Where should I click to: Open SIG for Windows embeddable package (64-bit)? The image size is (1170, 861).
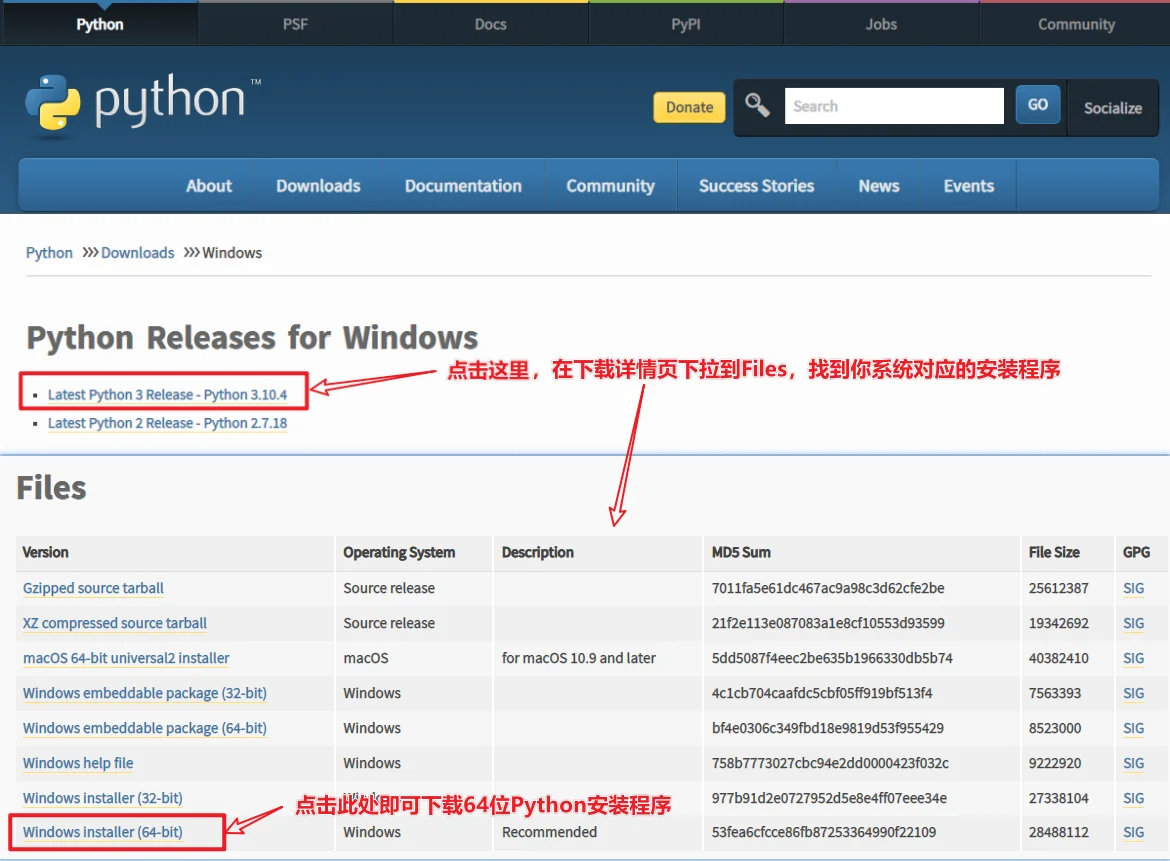point(1133,728)
